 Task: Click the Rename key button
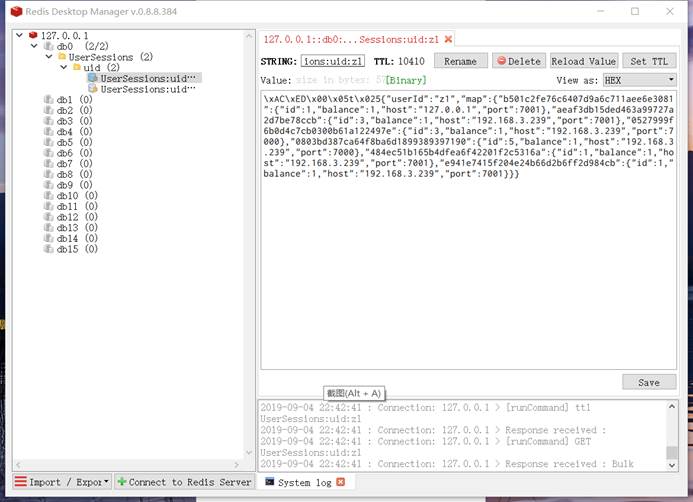point(461,61)
